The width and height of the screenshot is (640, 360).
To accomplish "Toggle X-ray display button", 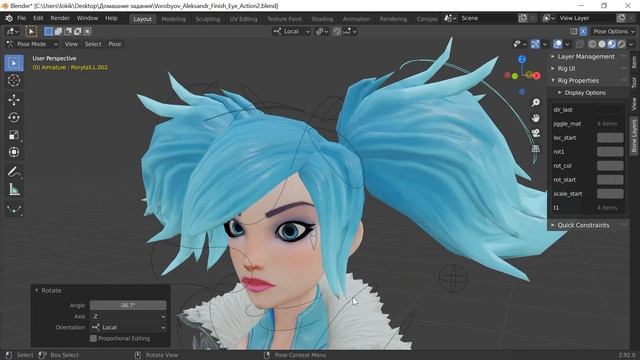I will (580, 44).
